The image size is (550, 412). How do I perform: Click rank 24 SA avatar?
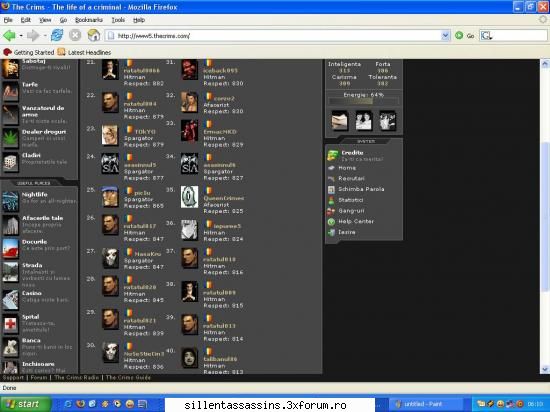click(110, 163)
